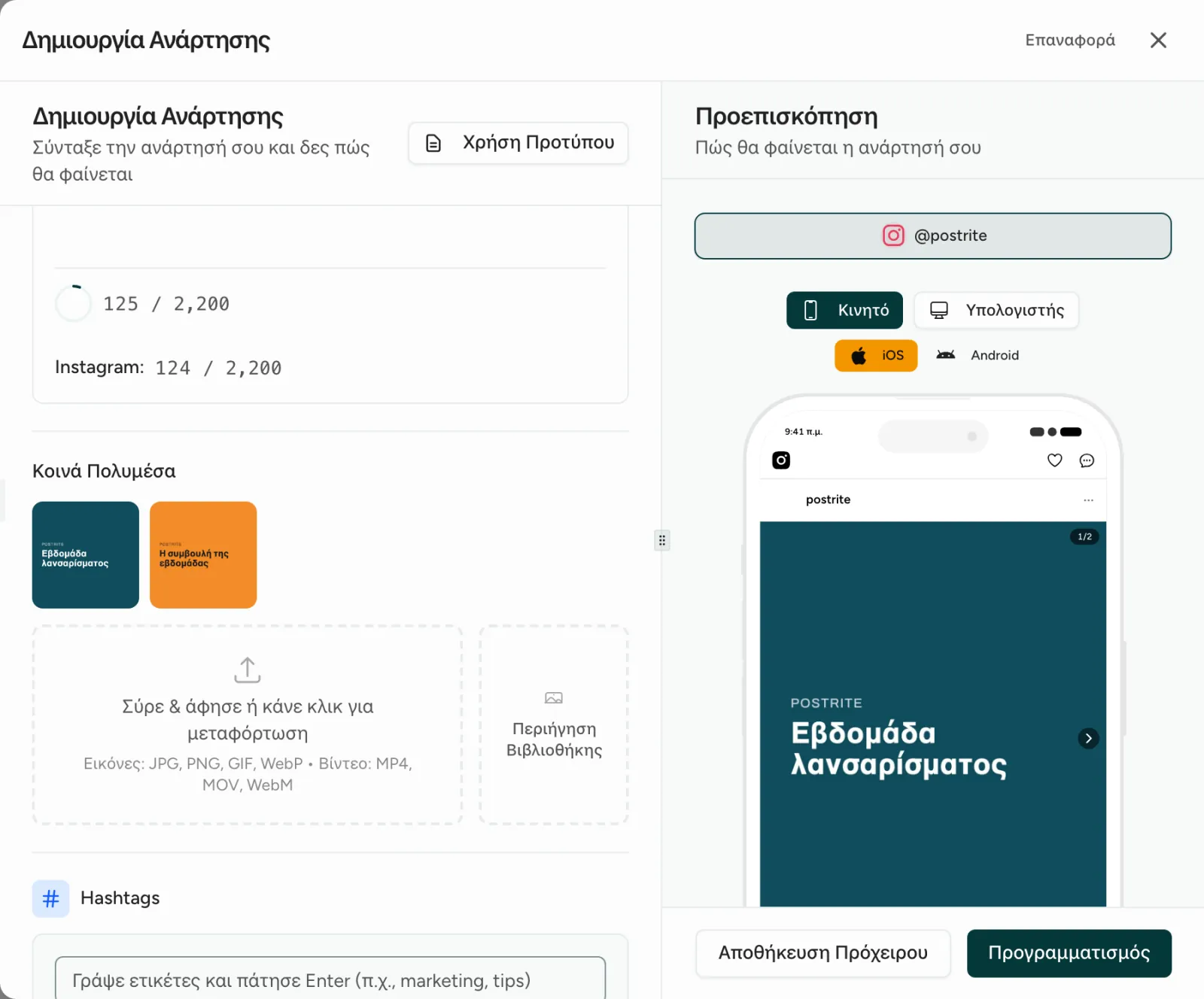The width and height of the screenshot is (1204, 999).
Task: Focus the hashtags input field
Action: [330, 979]
